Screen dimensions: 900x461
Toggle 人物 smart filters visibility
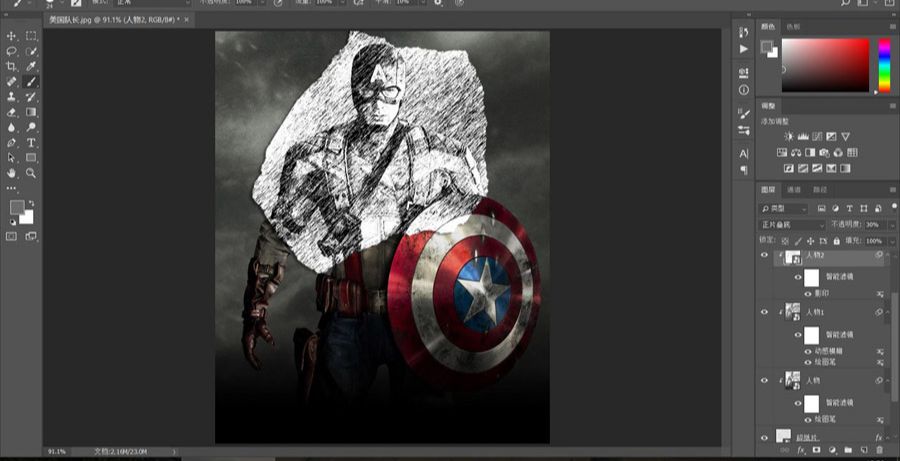click(798, 403)
